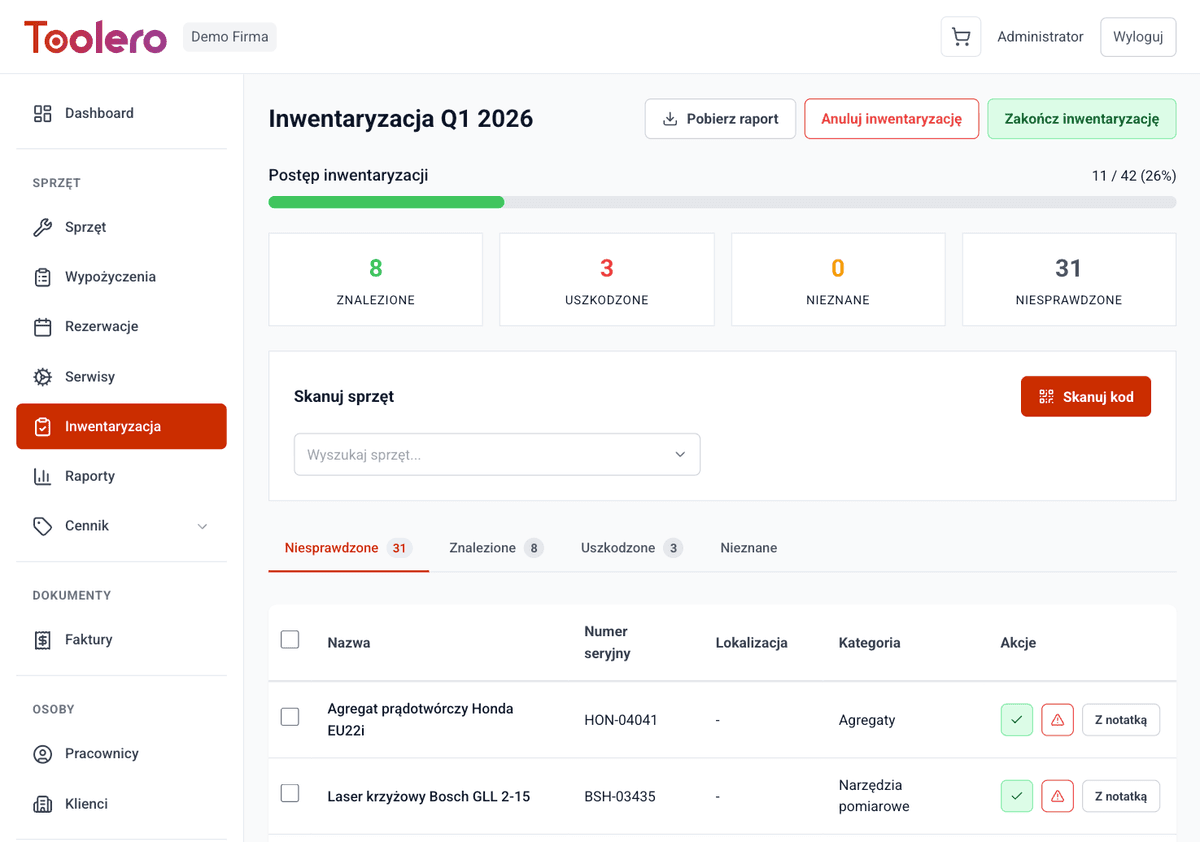
Task: Check the Laser Bosch GLL 2-15 checkbox
Action: pos(290,792)
